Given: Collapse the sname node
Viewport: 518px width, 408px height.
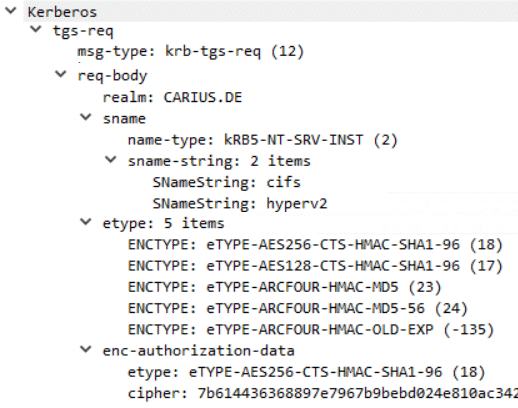Looking at the screenshot, I should [86, 117].
